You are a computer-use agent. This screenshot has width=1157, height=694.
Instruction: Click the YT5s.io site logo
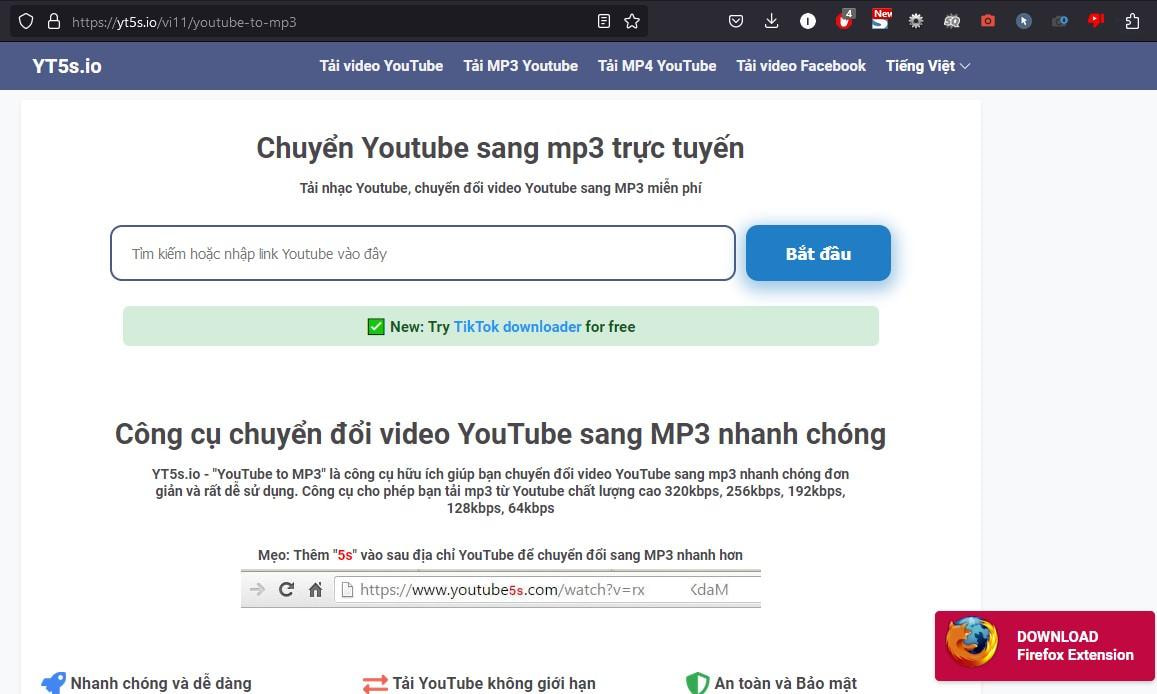[66, 66]
